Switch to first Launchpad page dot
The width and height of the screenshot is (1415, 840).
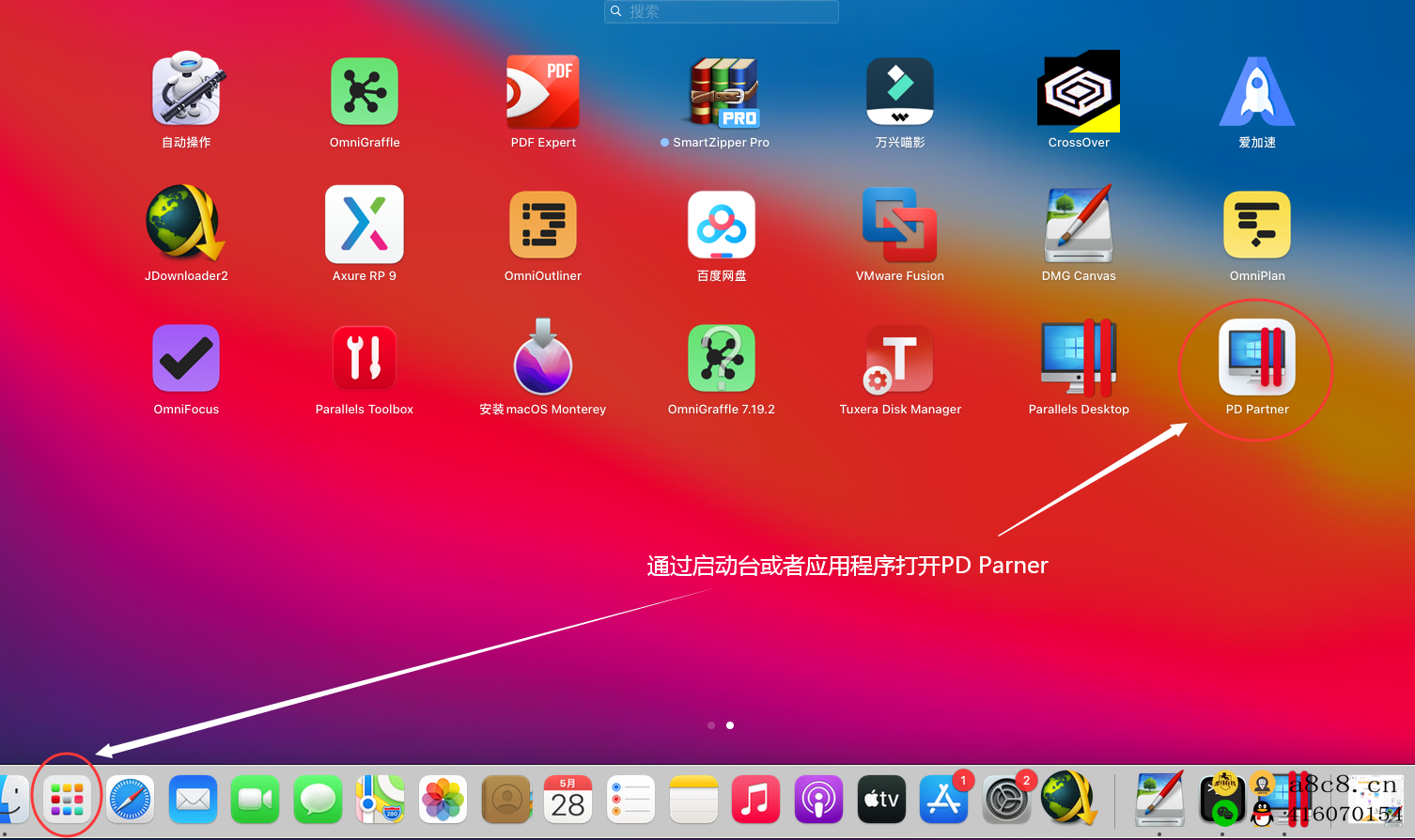coord(711,725)
